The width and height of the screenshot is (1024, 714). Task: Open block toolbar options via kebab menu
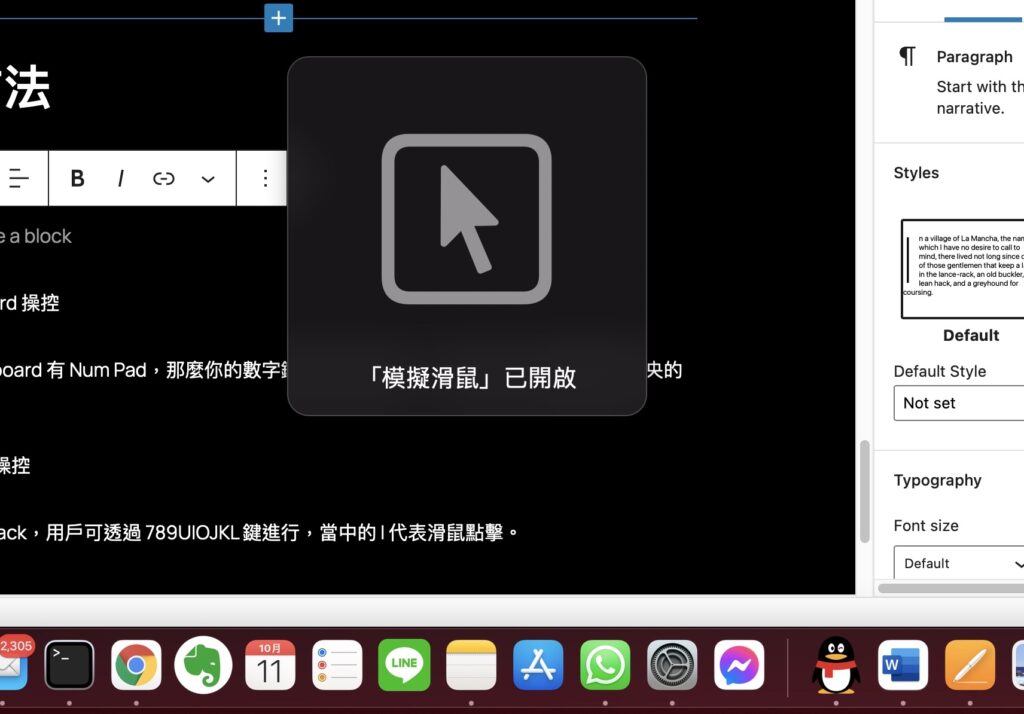[264, 178]
